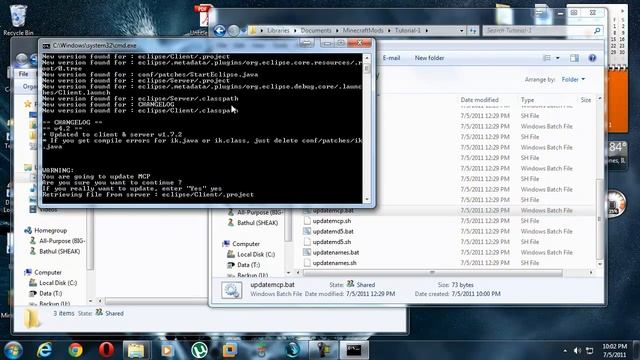This screenshot has width=640, height=360.
Task: Click the Search Tutorial-1 input field
Action: point(538,31)
